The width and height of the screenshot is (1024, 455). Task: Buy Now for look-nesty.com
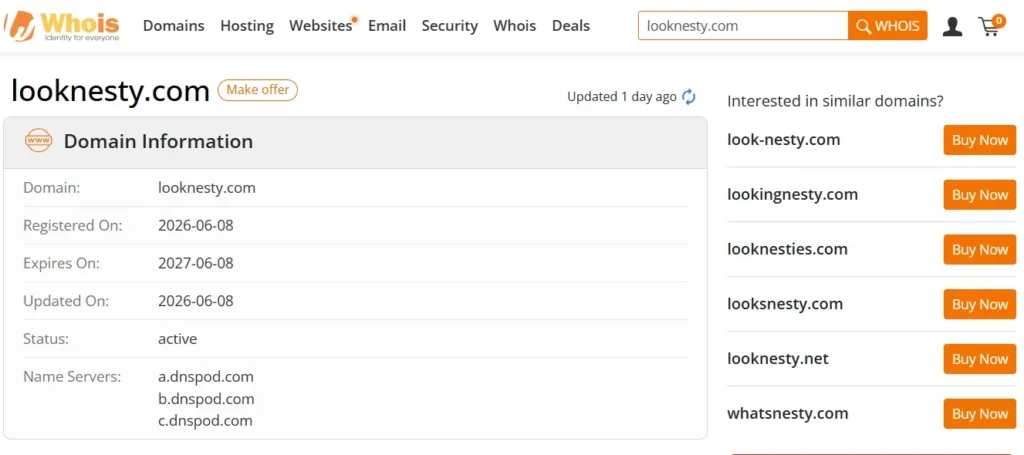[x=980, y=140]
